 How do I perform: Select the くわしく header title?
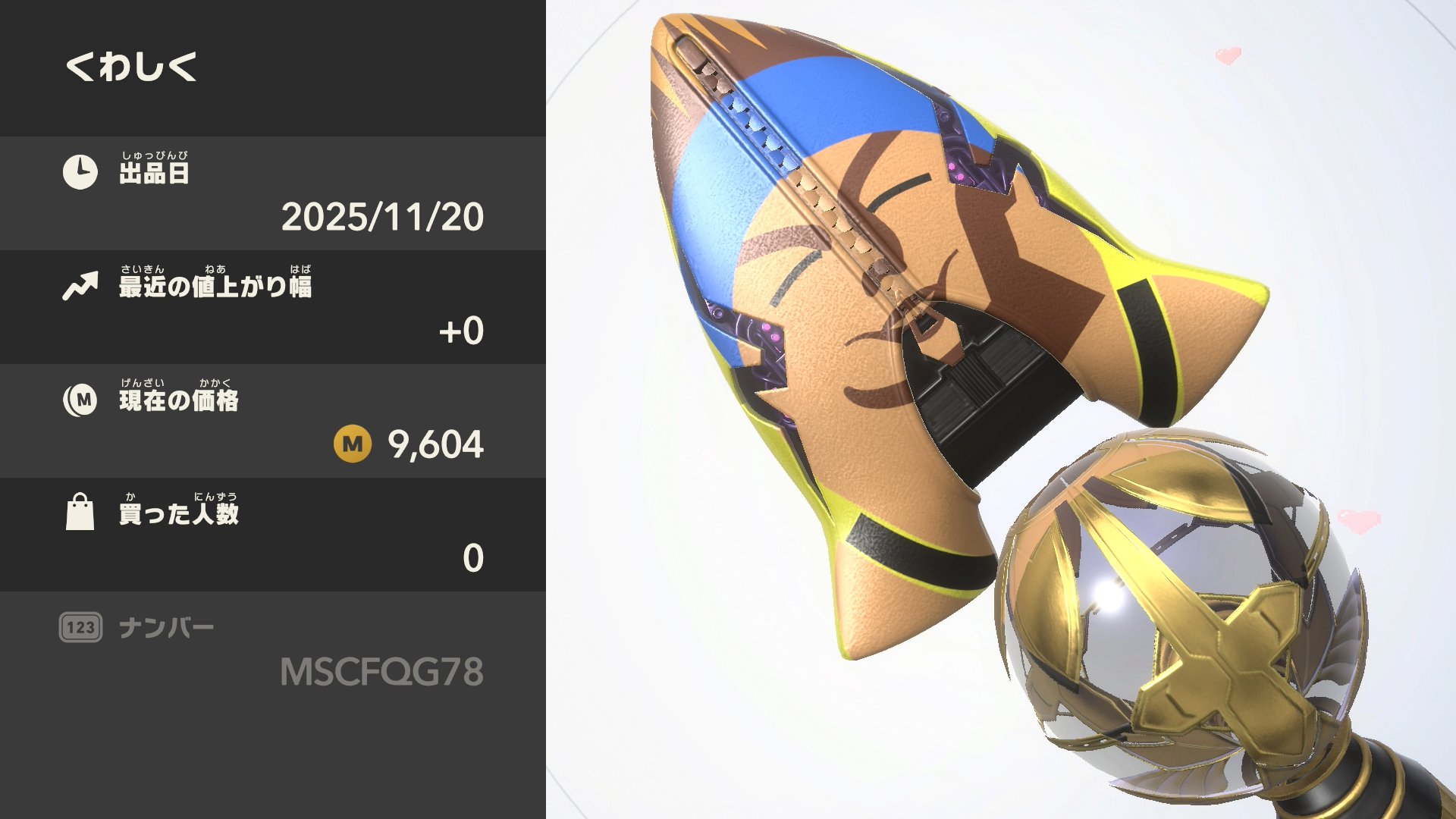click(132, 67)
